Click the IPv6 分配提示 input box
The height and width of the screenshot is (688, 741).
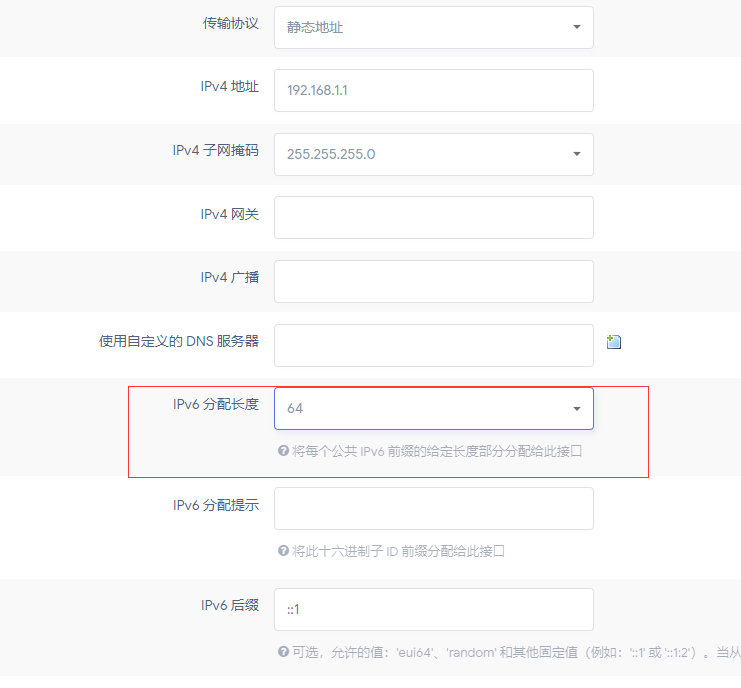point(433,508)
